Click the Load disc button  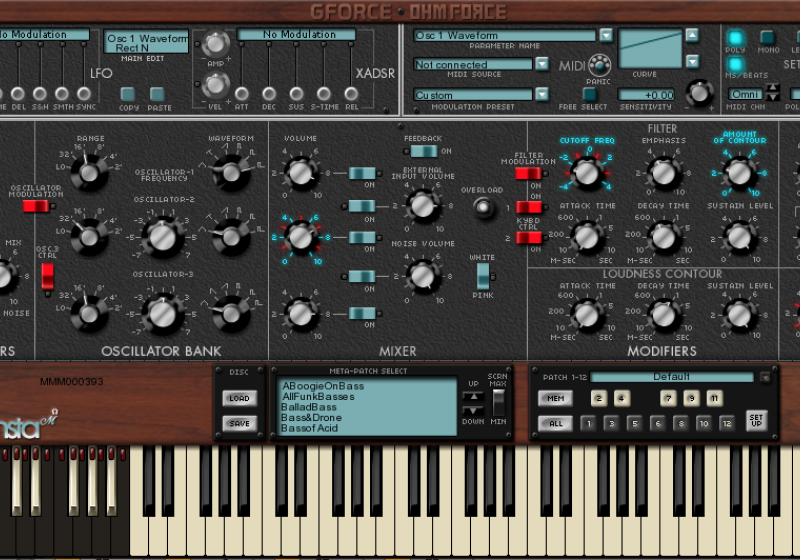[239, 398]
